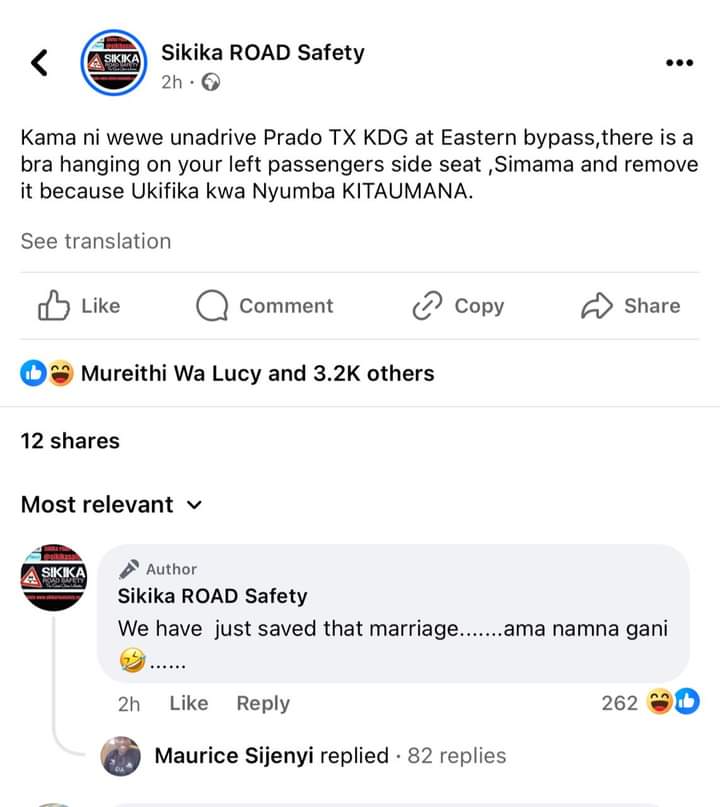Image resolution: width=720 pixels, height=807 pixels.
Task: Tap Maurice Sijenyi's small profile picture
Action: point(122,756)
